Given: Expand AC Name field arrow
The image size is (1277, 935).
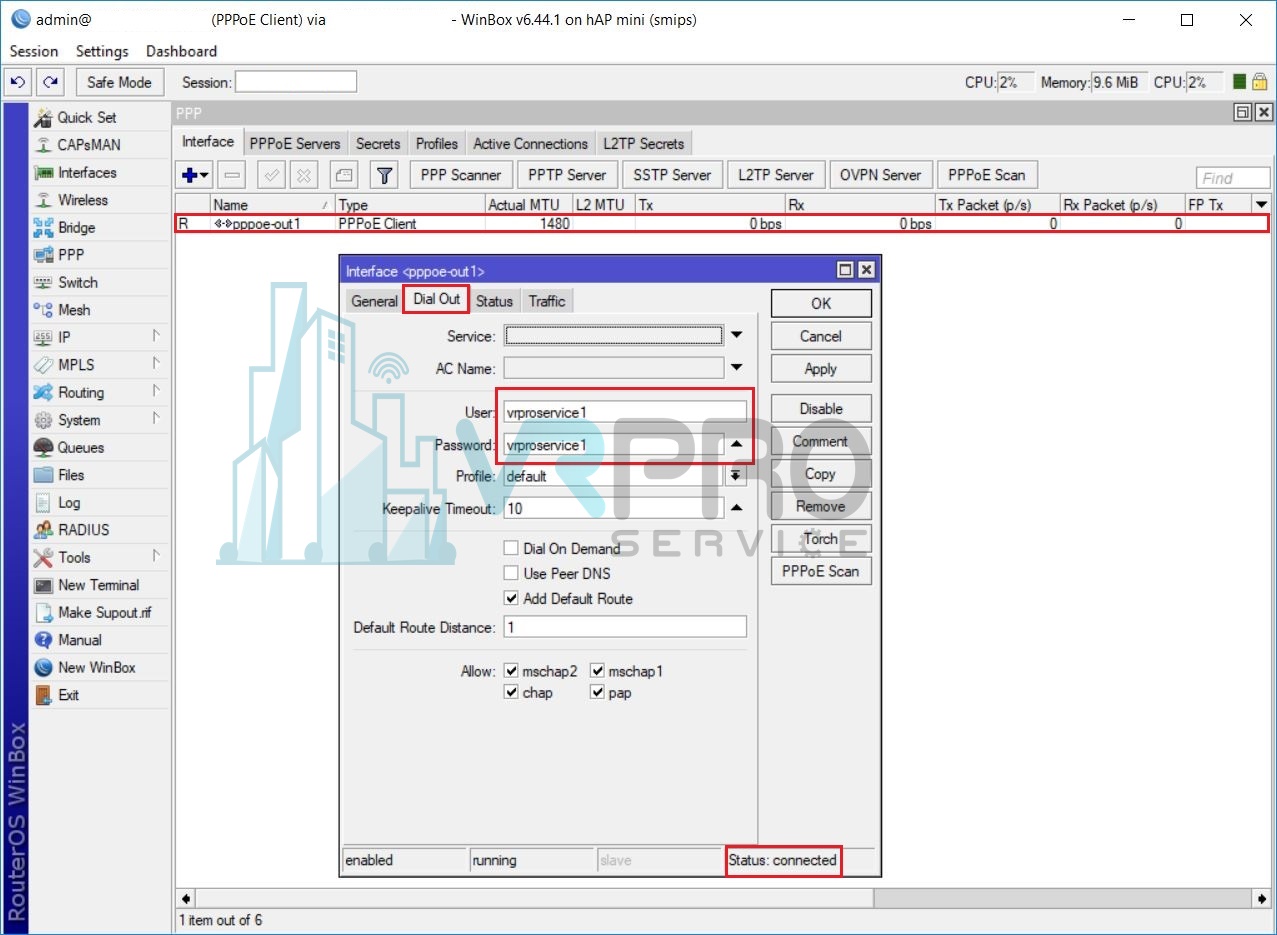Looking at the screenshot, I should pos(737,368).
